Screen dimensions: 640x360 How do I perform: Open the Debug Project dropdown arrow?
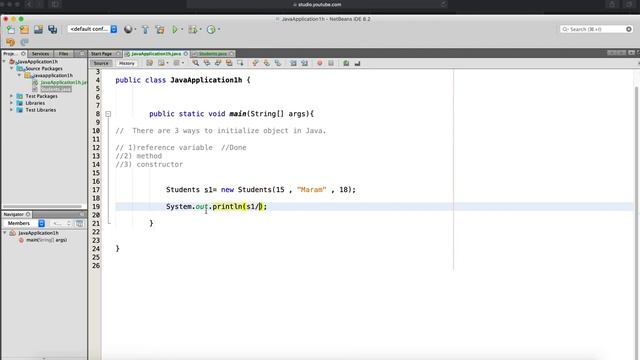point(200,29)
